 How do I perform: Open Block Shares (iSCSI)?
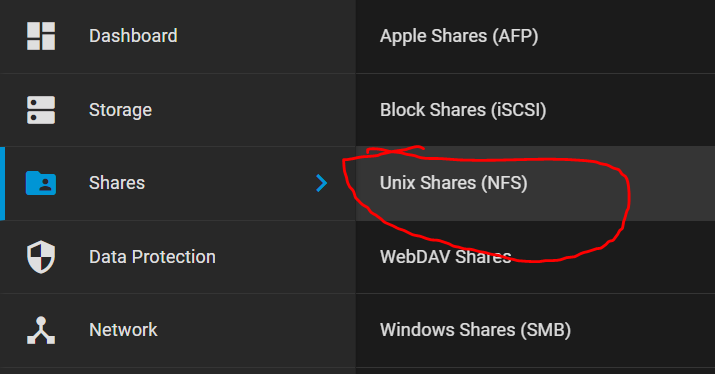(x=463, y=110)
